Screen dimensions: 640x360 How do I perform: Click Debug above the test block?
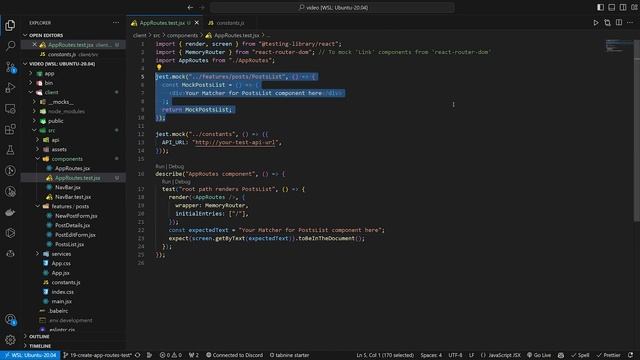pyautogui.click(x=183, y=182)
